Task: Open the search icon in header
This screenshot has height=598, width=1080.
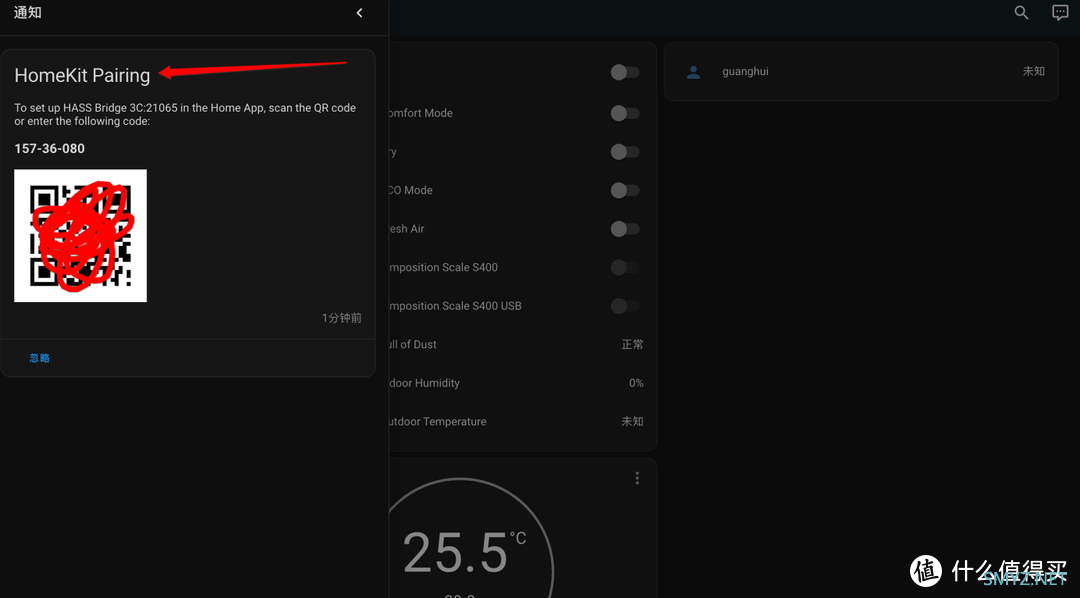Action: (1021, 12)
